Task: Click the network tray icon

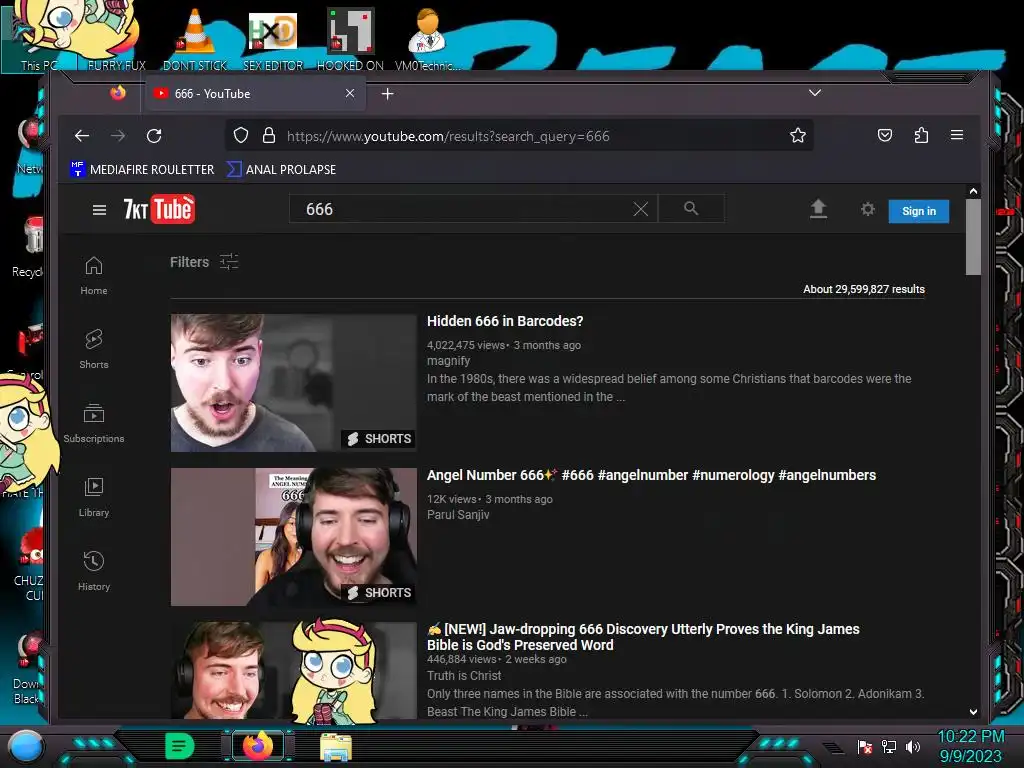Action: pos(889,746)
